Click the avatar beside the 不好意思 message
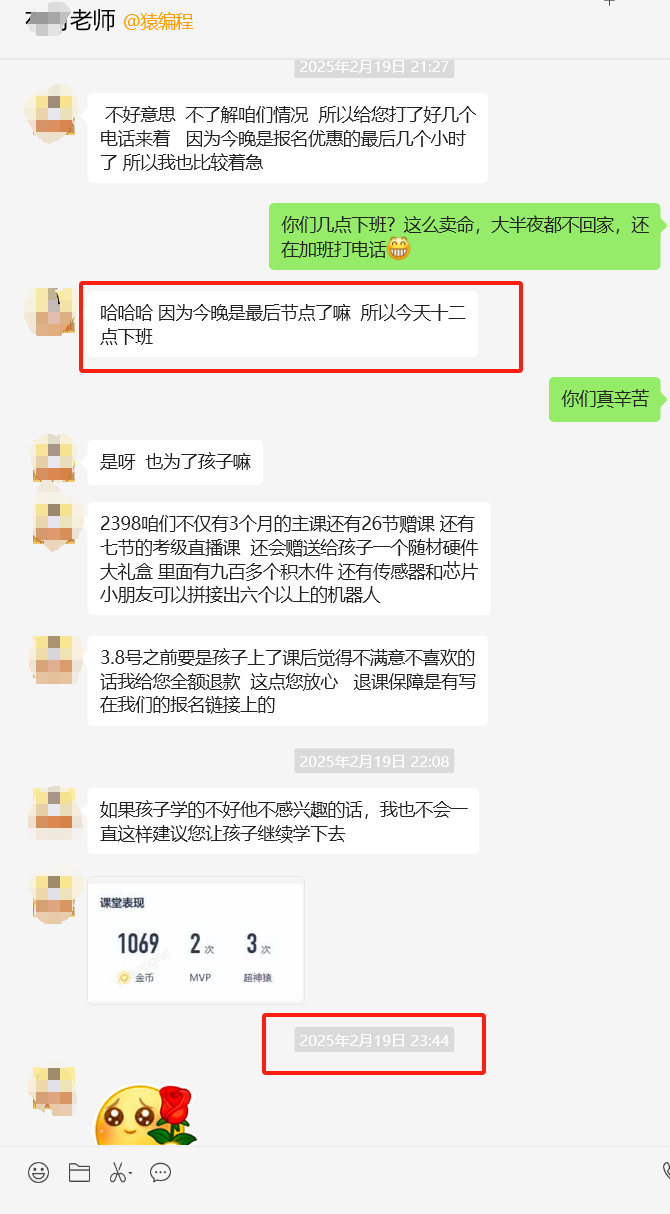The height and width of the screenshot is (1214, 670). [52, 113]
